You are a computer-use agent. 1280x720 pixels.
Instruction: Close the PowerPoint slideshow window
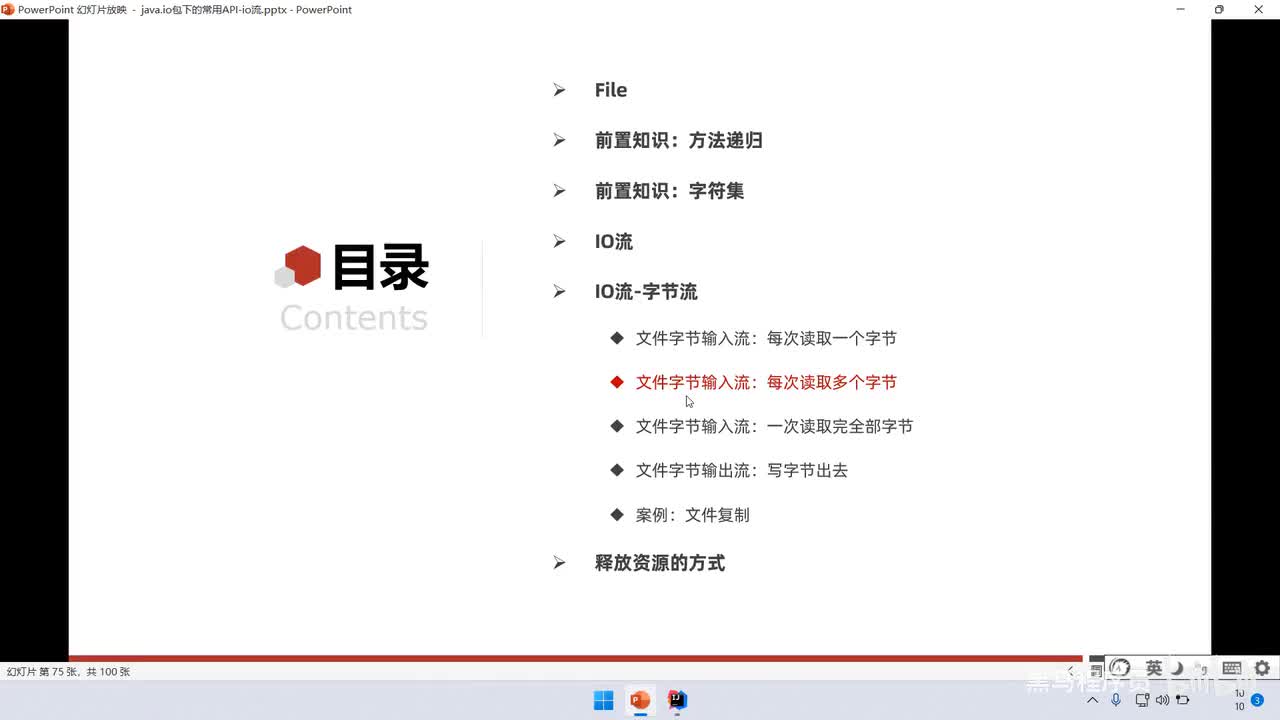click(x=1259, y=9)
